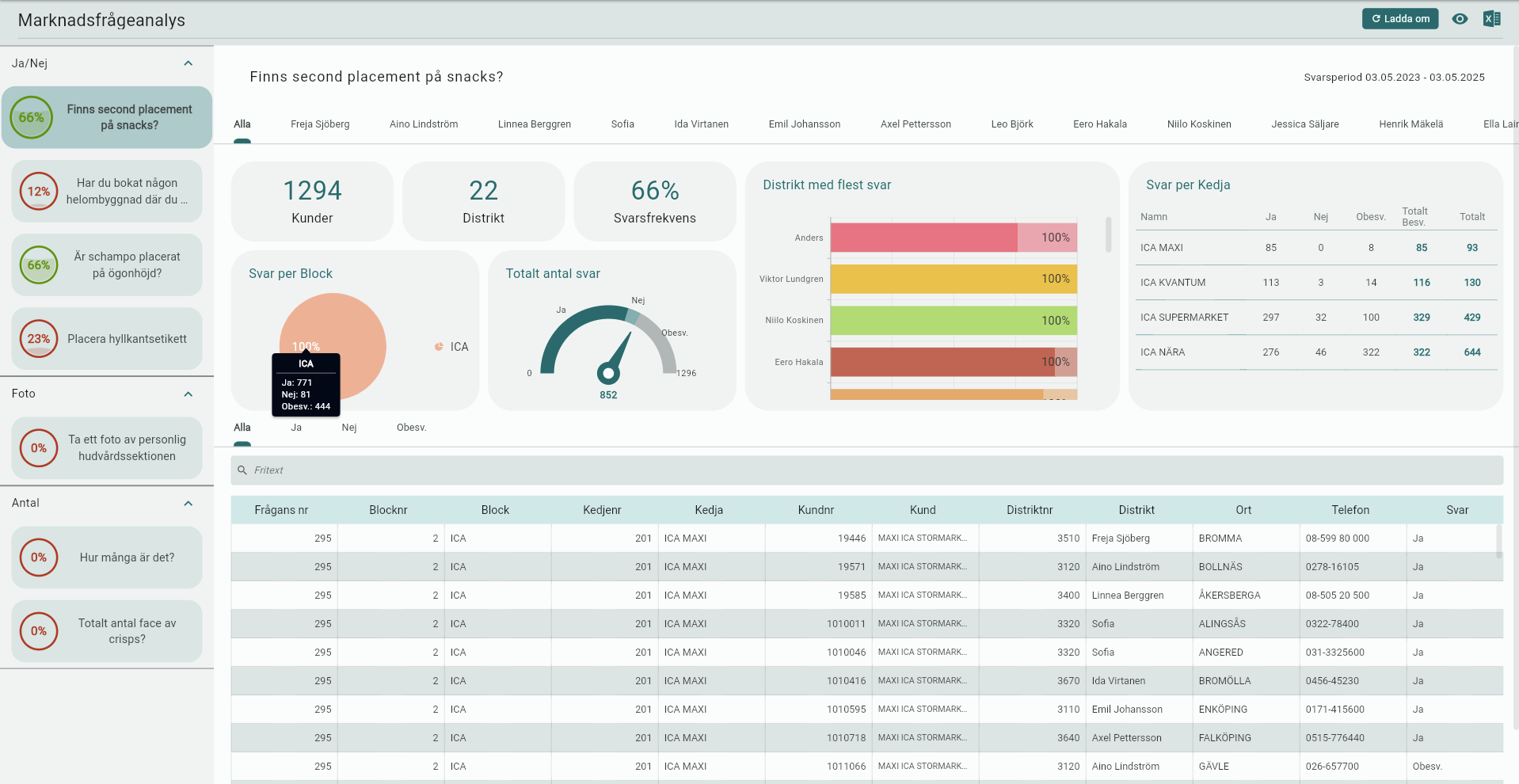The image size is (1519, 784).
Task: Switch to the Linnea Berggren tab
Action: click(x=535, y=124)
